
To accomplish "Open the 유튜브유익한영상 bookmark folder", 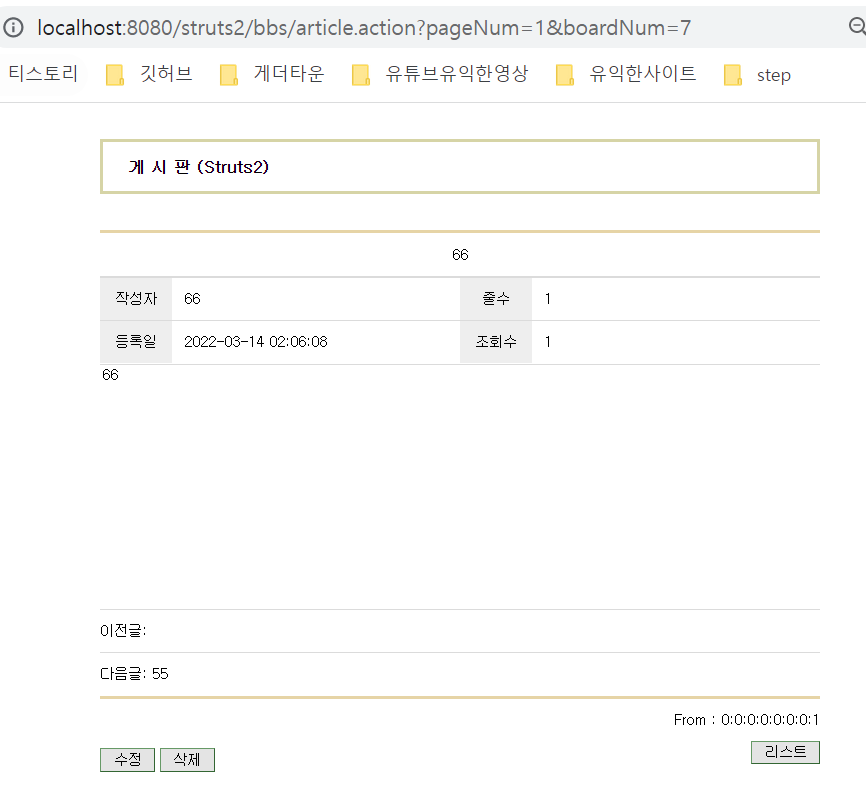I will pyautogui.click(x=440, y=74).
